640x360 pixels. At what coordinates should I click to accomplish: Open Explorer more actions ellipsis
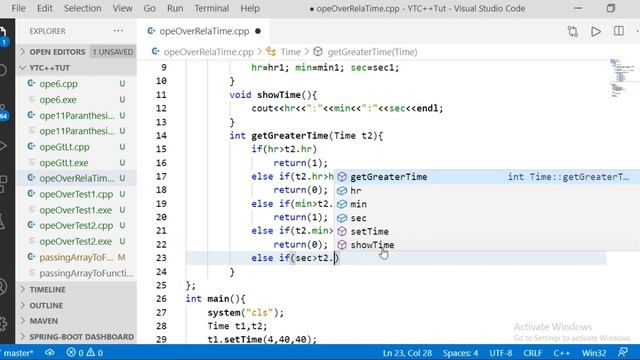point(118,31)
